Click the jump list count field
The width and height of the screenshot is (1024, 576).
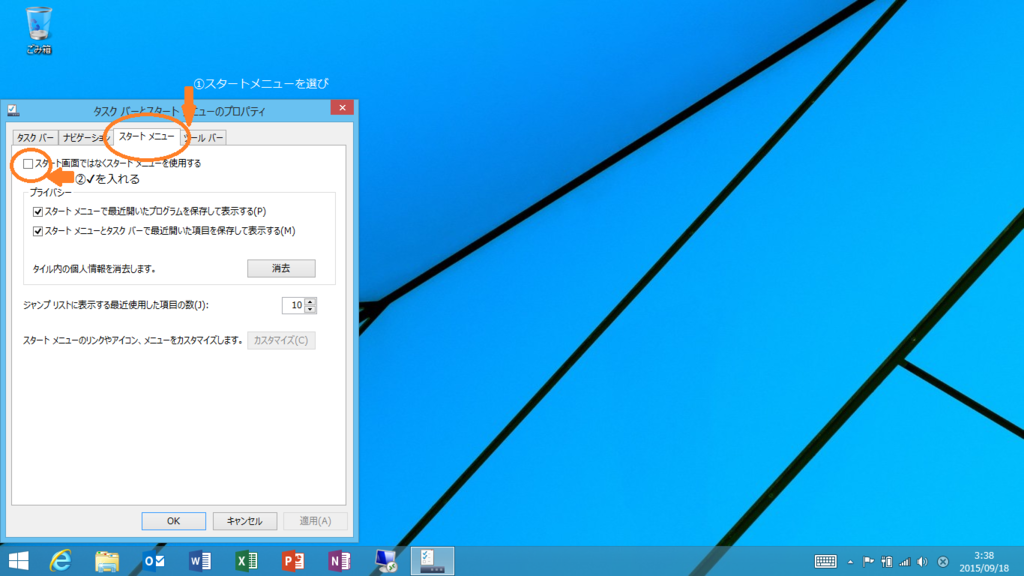[x=293, y=305]
